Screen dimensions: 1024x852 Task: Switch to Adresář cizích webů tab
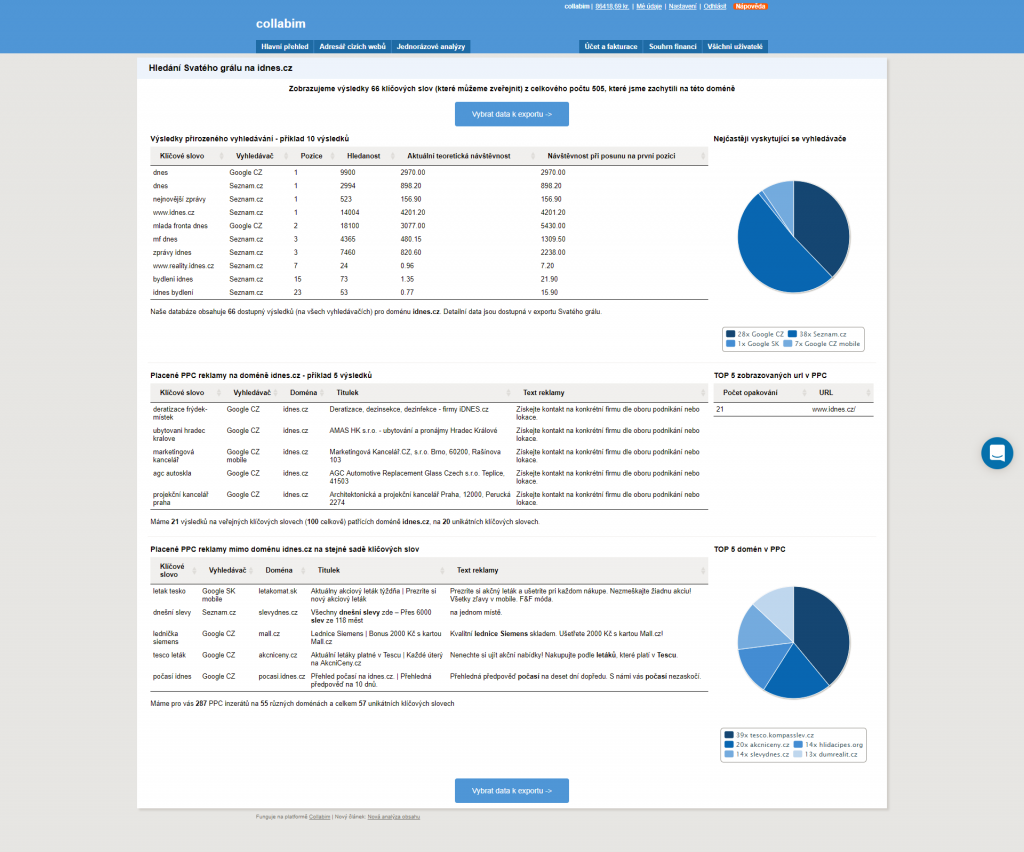(352, 46)
